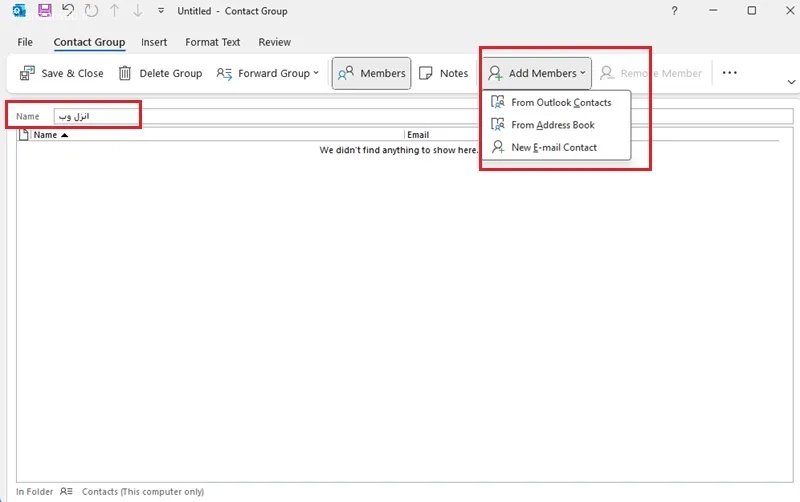Go to previous item with up arrow

click(115, 10)
